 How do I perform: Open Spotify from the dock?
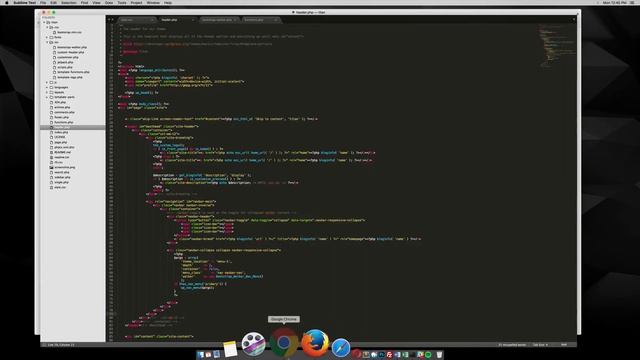(x=428, y=355)
